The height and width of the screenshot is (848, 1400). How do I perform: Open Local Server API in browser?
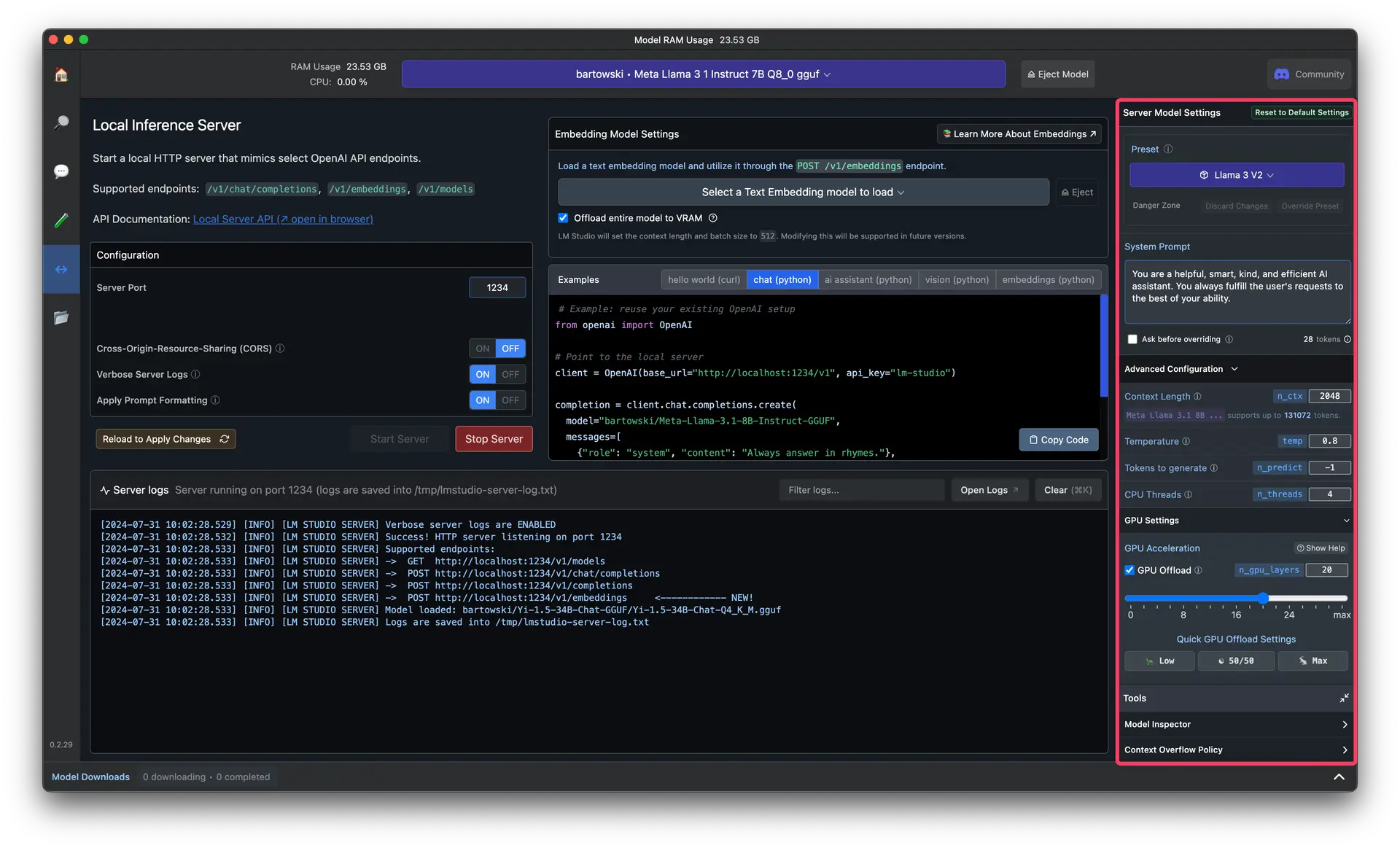[x=283, y=219]
